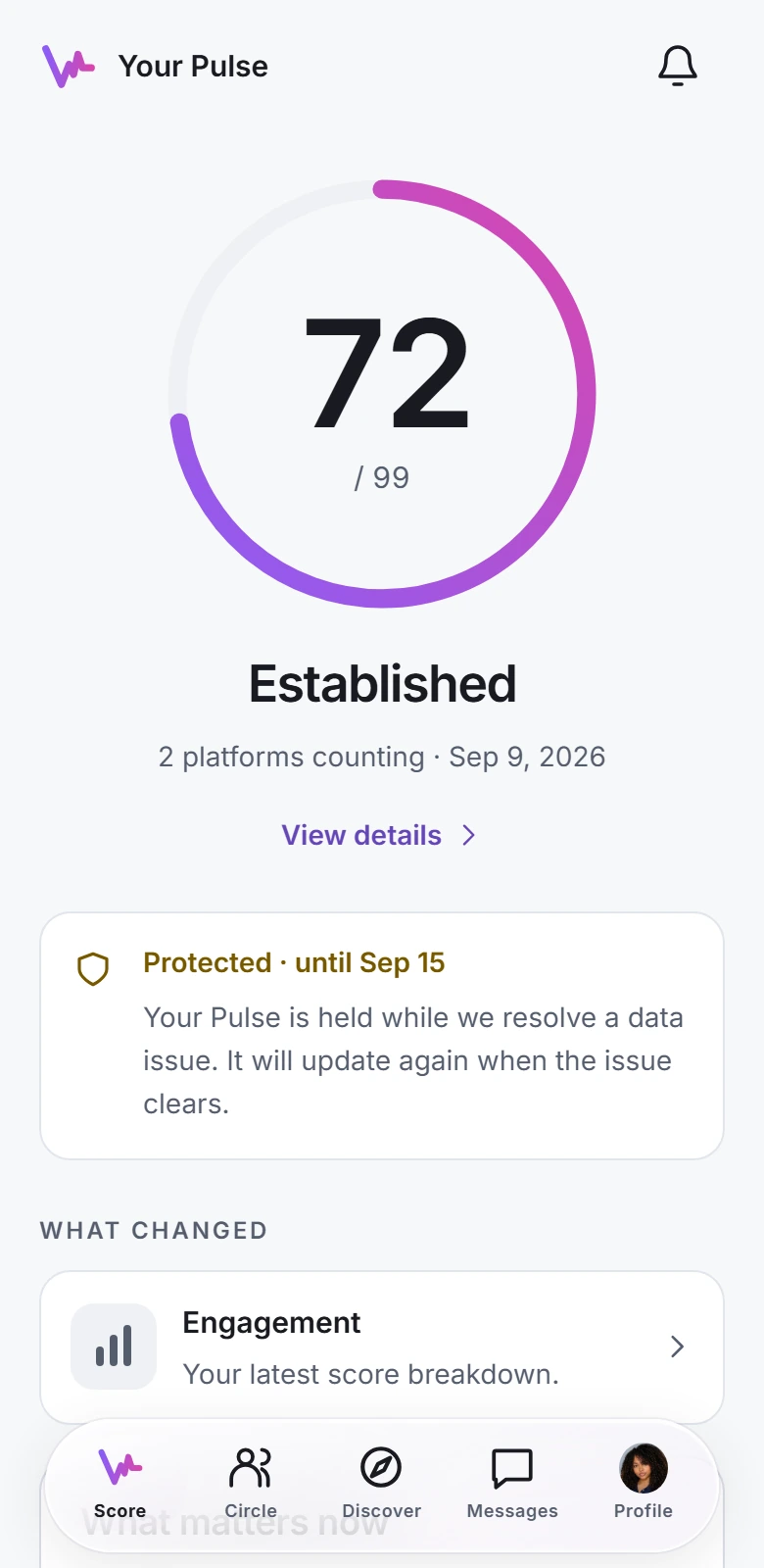Select the Score tab label

tap(120, 1511)
